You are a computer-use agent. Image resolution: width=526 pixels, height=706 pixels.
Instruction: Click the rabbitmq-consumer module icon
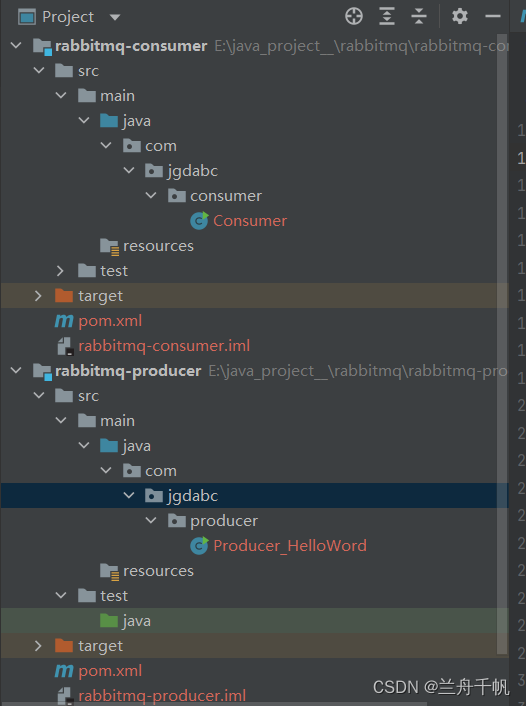(42, 46)
